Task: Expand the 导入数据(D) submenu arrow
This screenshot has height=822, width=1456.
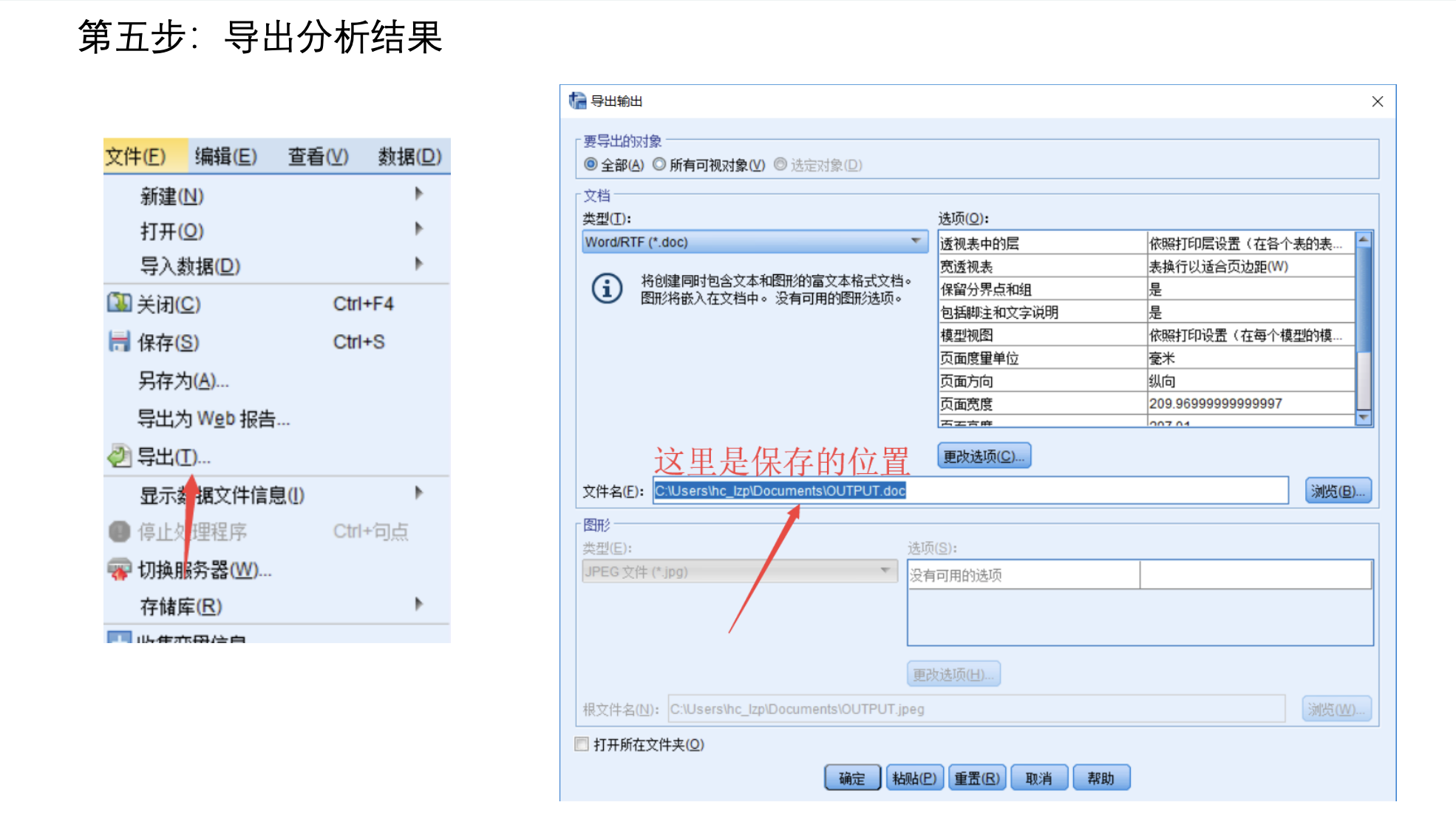Action: point(419,263)
